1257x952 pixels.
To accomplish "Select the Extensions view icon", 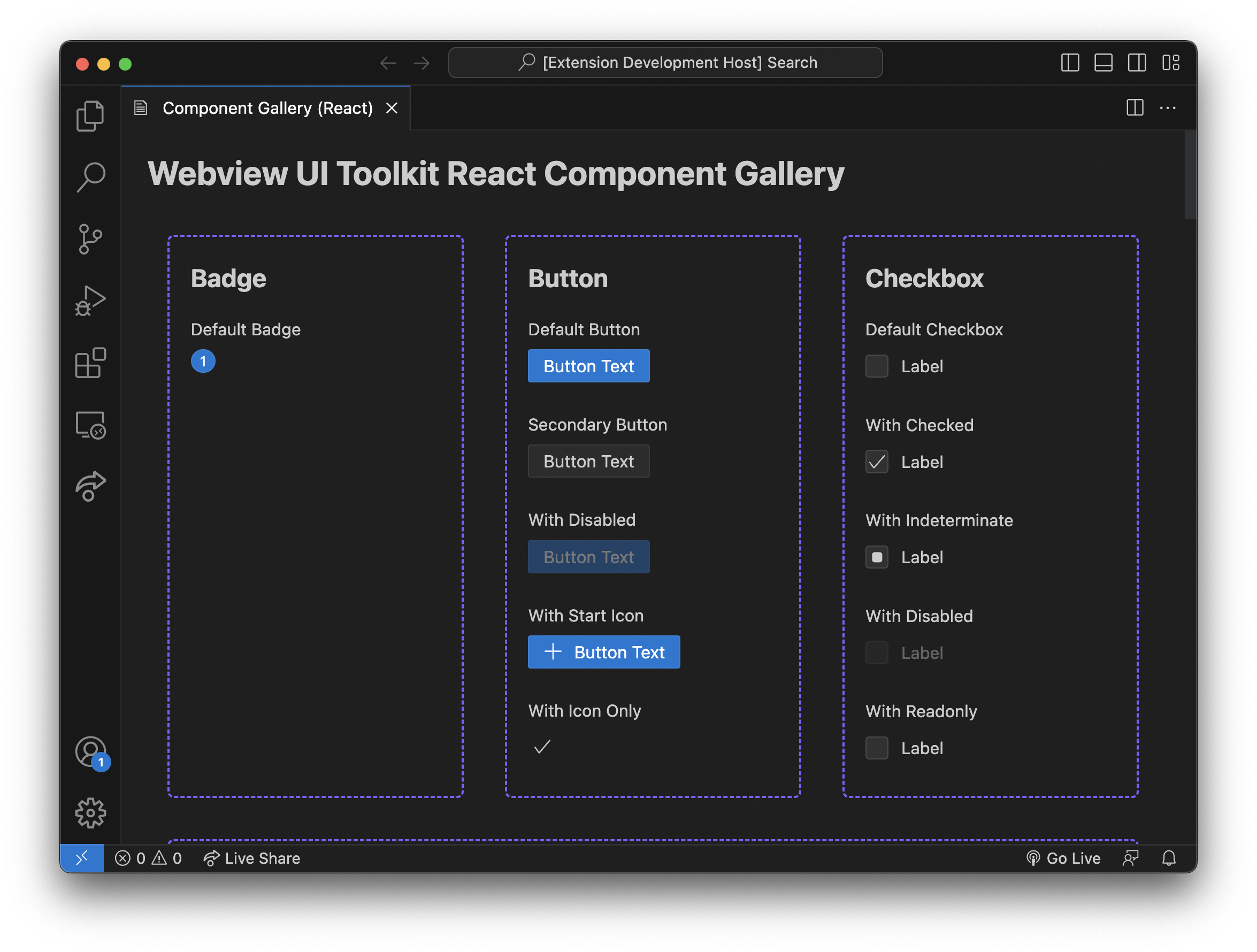I will tap(91, 361).
